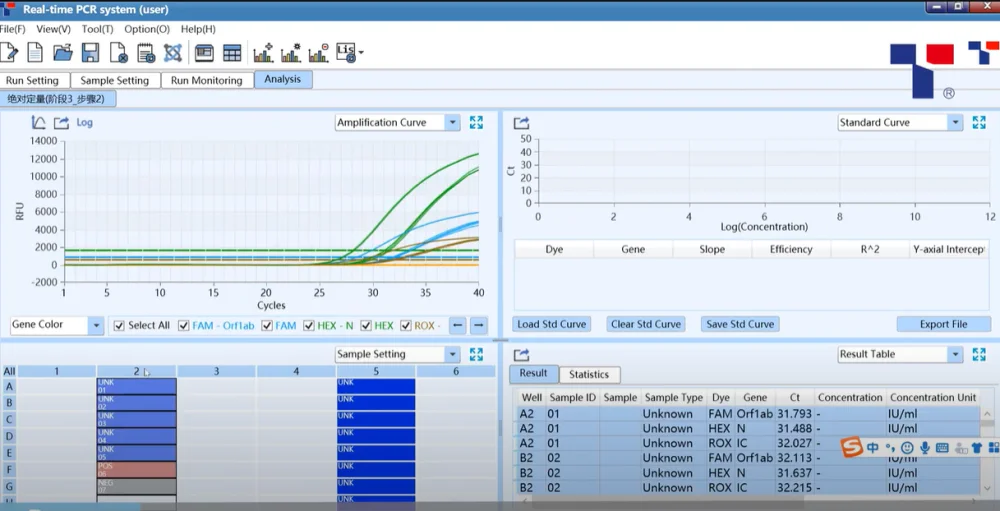Open the Help(H) menu
Screen dimensions: 1000x511
[x=198, y=29]
